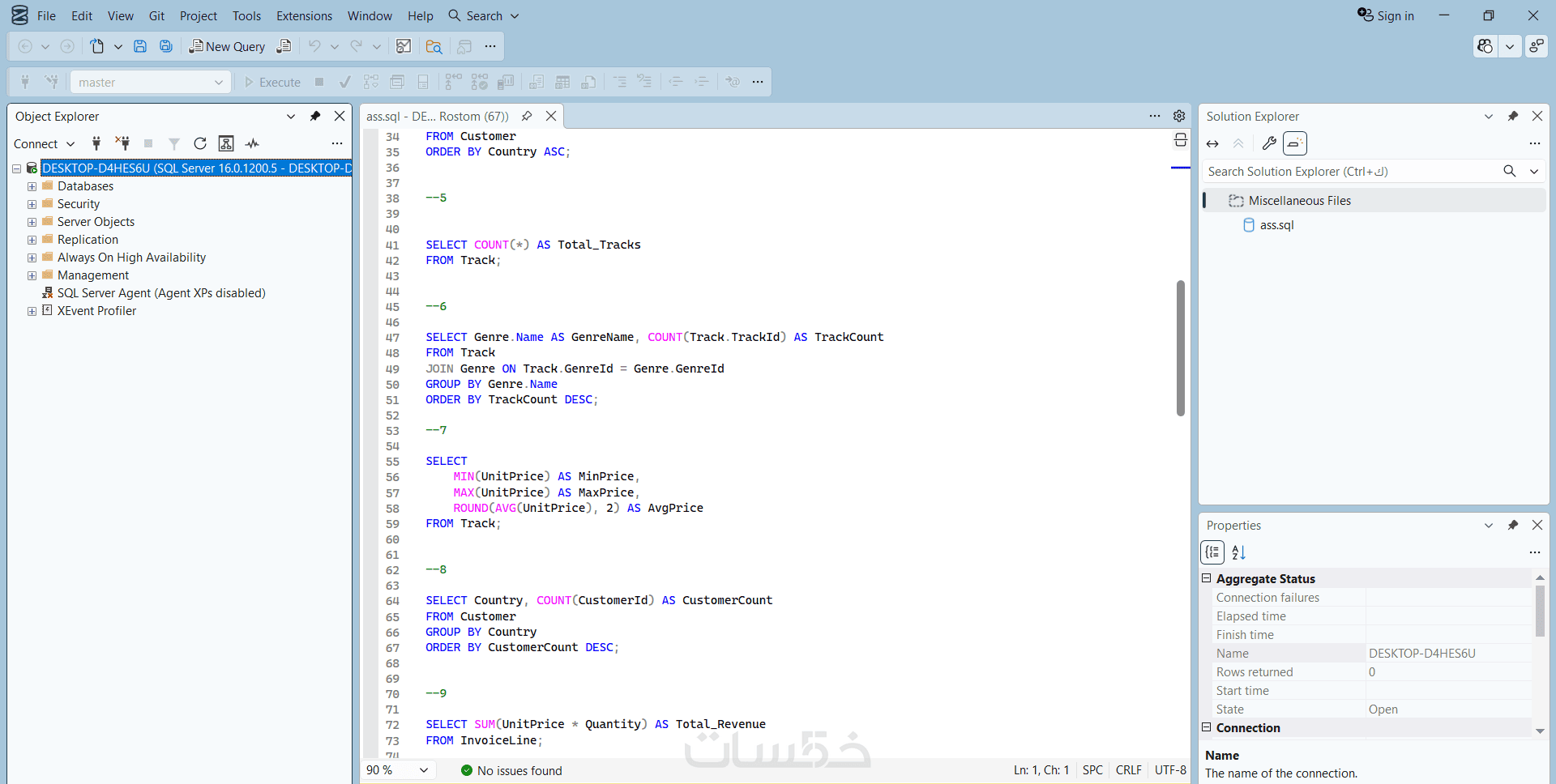Image resolution: width=1556 pixels, height=784 pixels.
Task: Toggle pin on the ass.sql tab
Action: click(527, 116)
